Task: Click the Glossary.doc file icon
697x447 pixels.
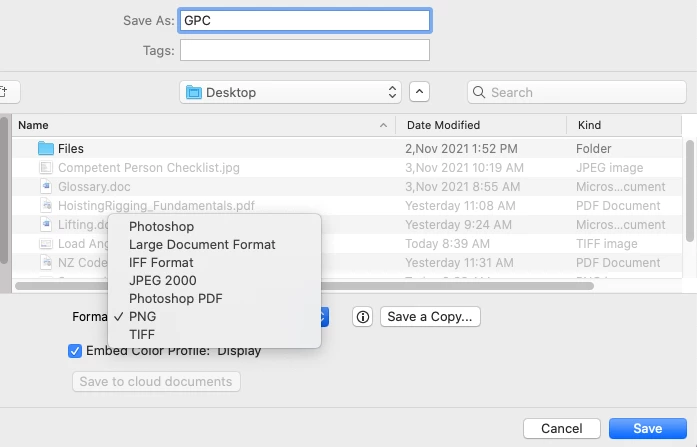Action: [46, 187]
